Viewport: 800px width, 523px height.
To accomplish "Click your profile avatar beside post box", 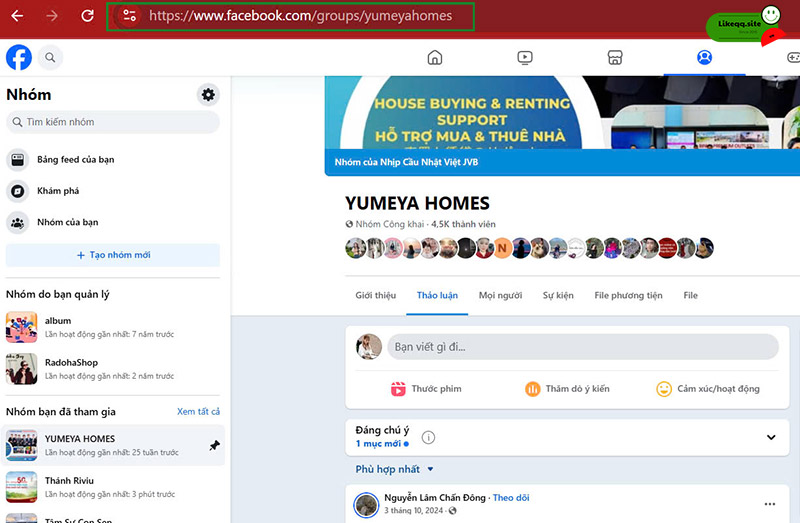I will coord(369,347).
